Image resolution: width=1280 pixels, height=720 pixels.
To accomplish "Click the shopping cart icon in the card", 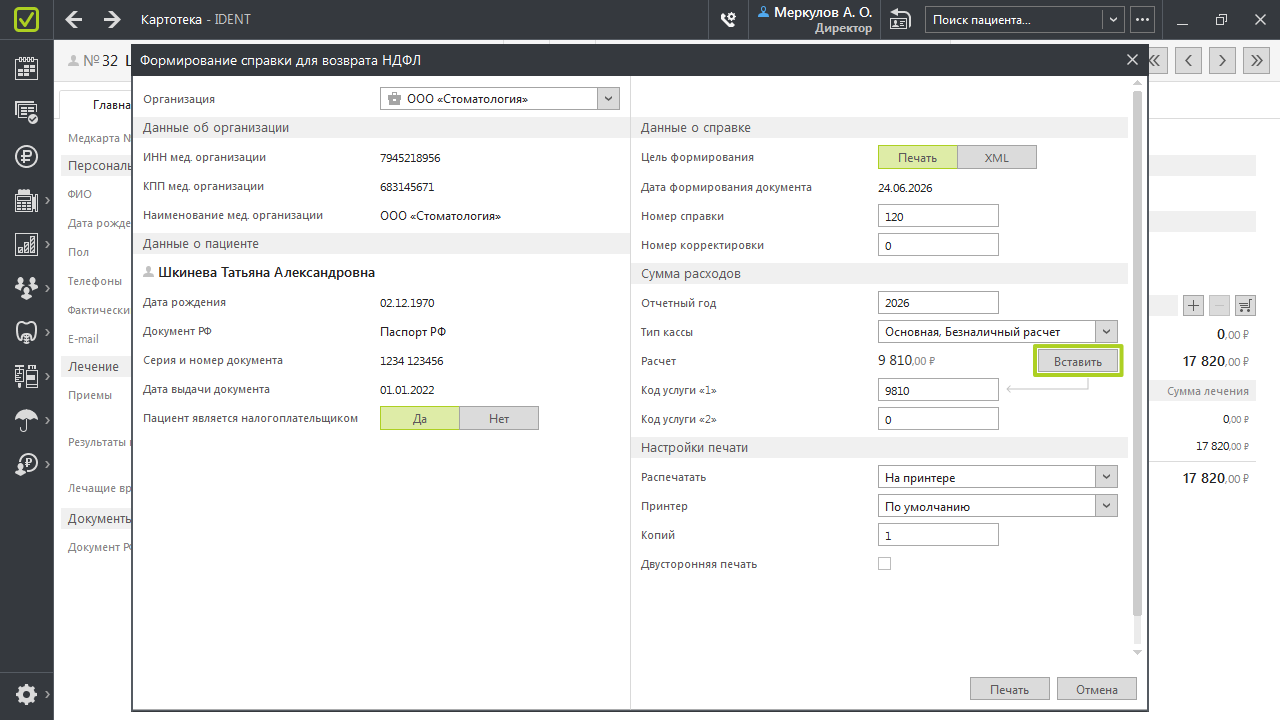I will click(1245, 305).
